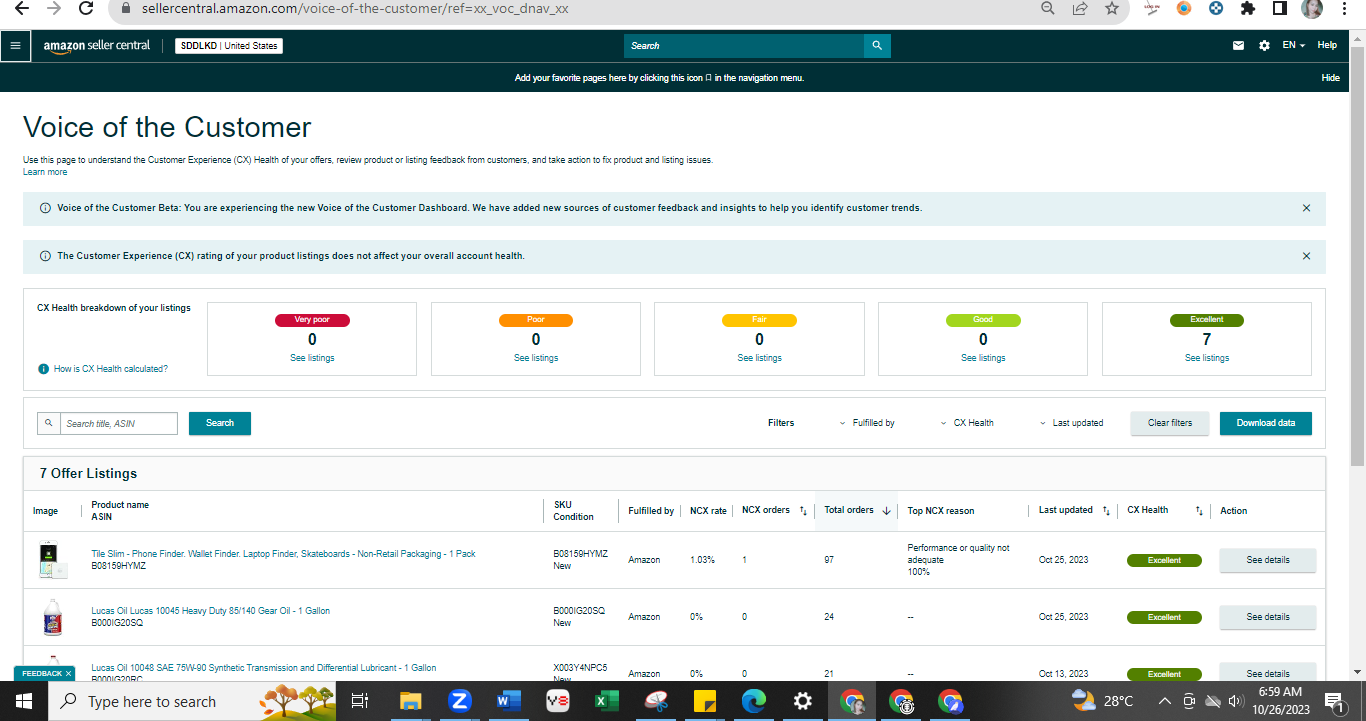
Task: Open Lucas Oil 10048 SAE 75W-90 link
Action: pyautogui.click(x=264, y=668)
